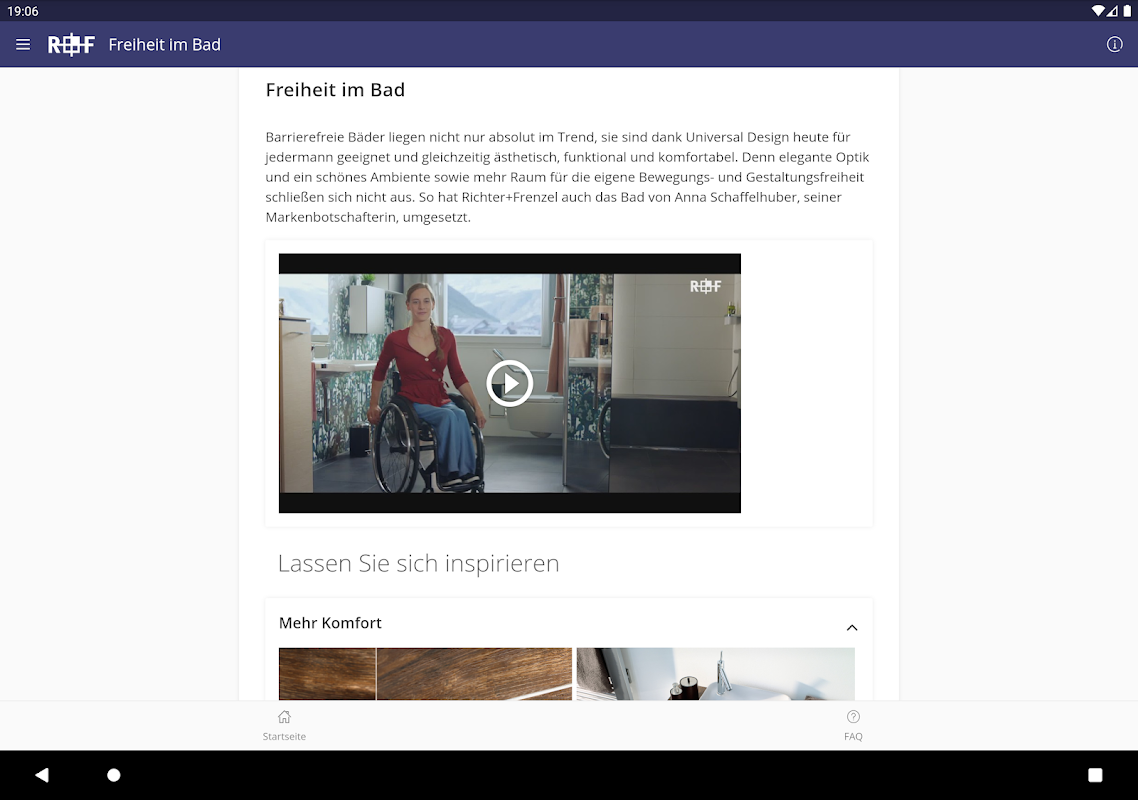Tap the Android recent apps button
Image resolution: width=1138 pixels, height=800 pixels.
coord(1095,775)
